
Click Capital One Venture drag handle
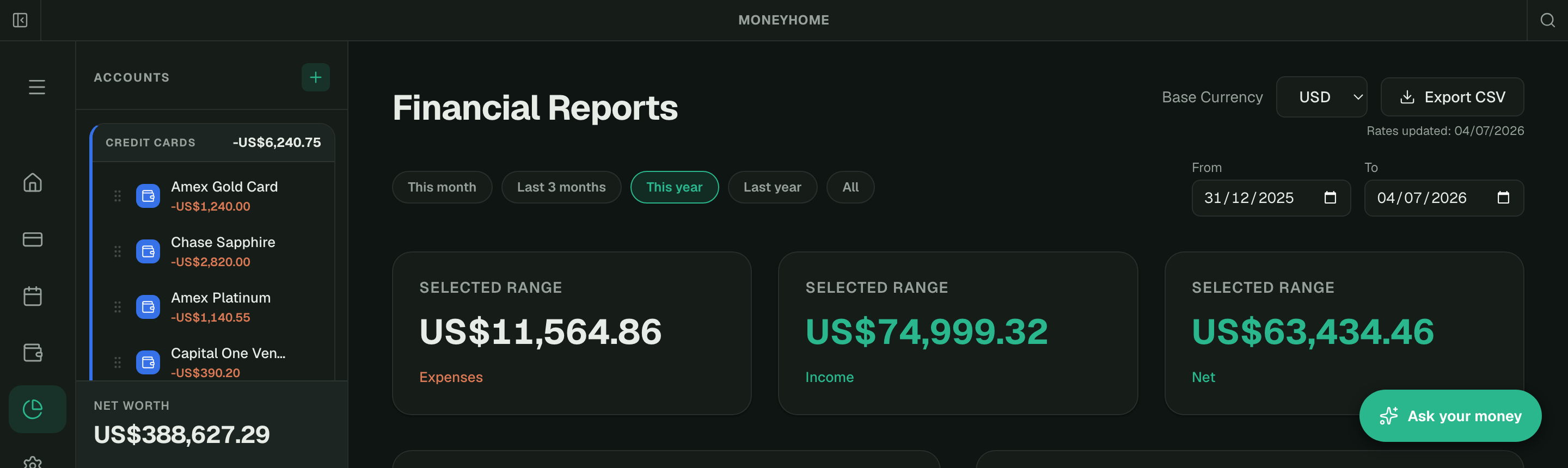[118, 363]
